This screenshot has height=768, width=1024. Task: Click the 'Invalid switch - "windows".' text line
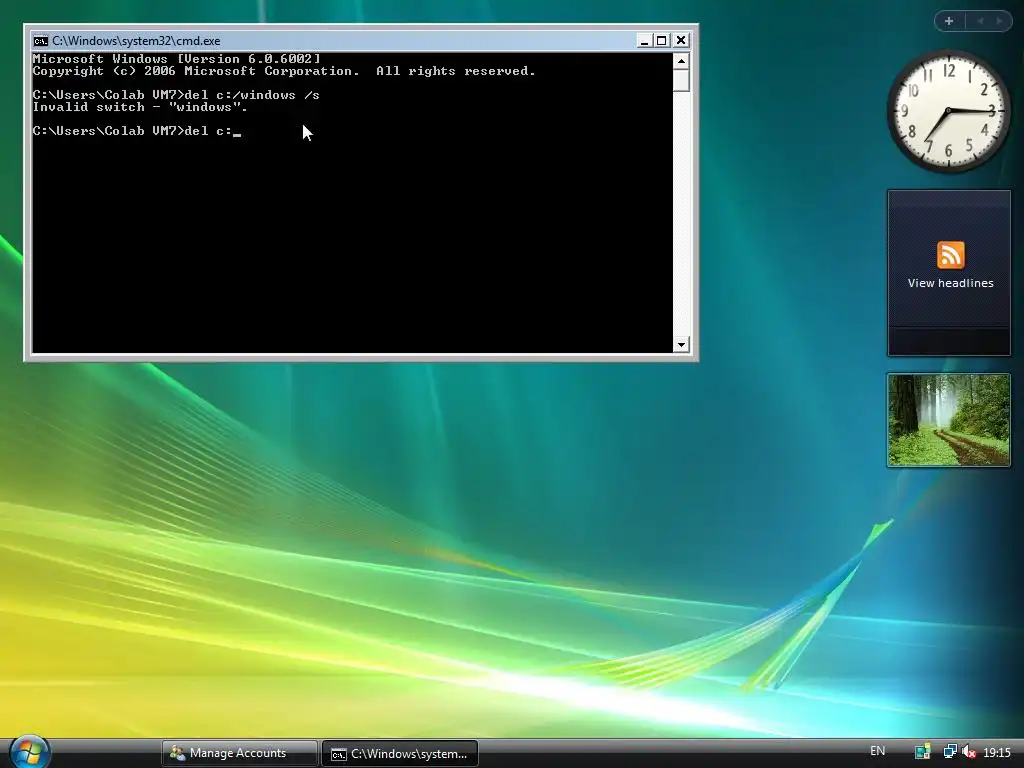tap(140, 107)
